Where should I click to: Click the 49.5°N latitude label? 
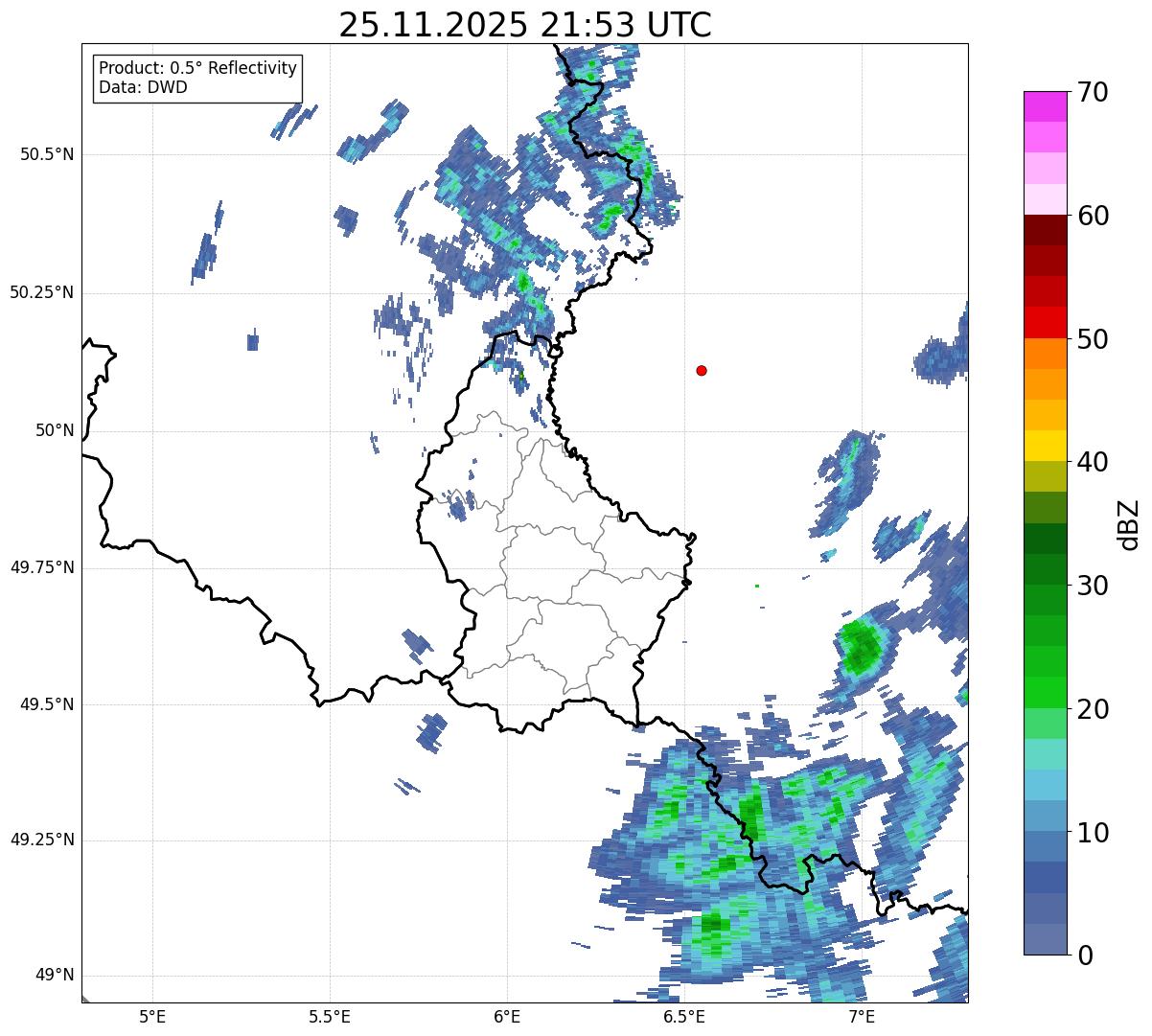point(47,704)
